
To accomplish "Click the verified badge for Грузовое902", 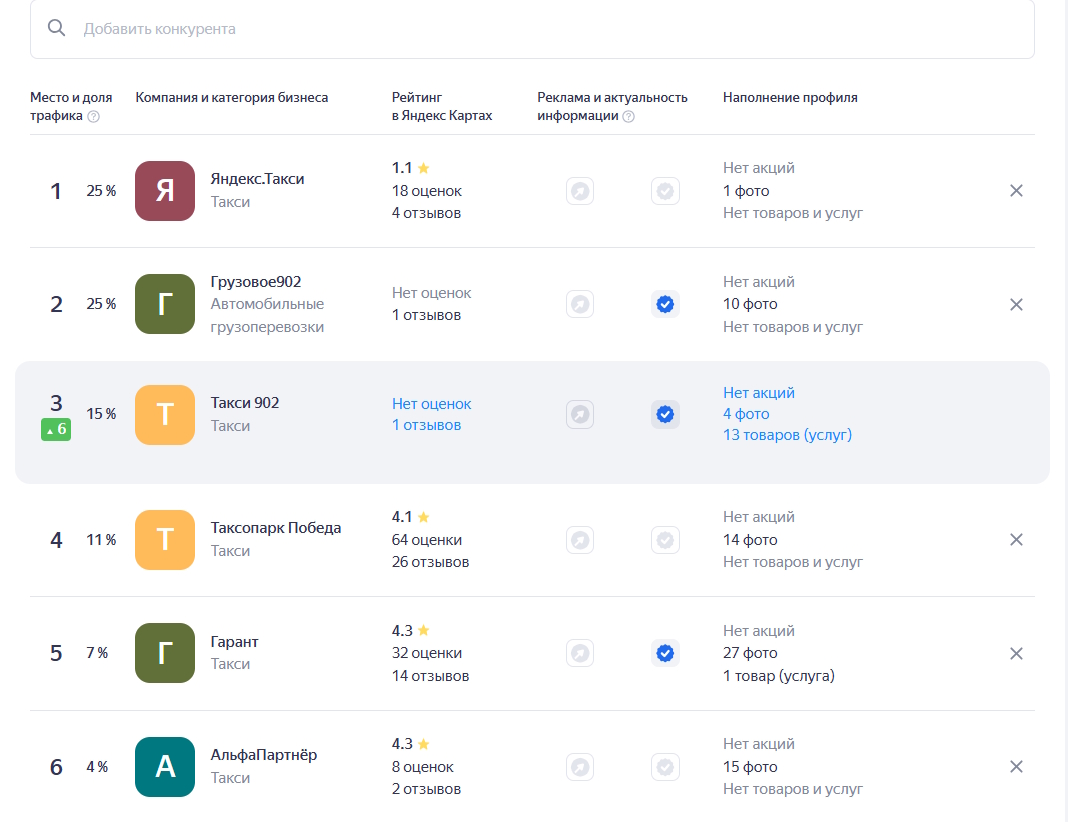I will [x=665, y=304].
